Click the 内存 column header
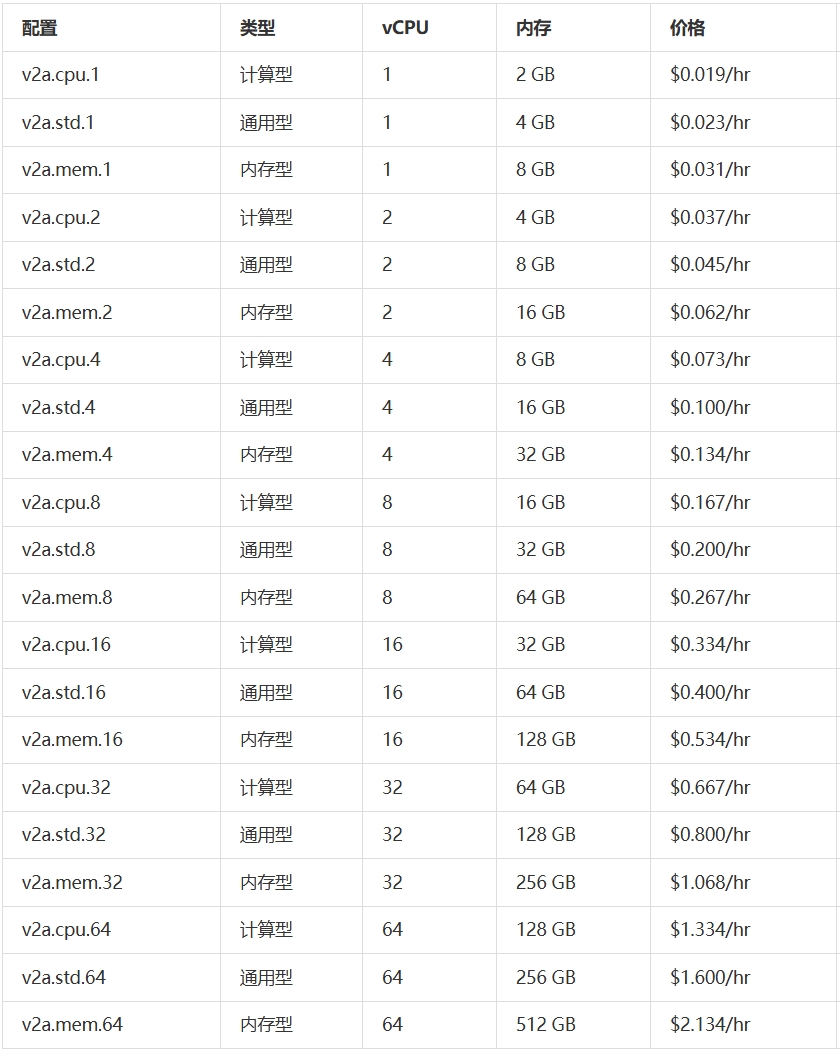 (534, 28)
